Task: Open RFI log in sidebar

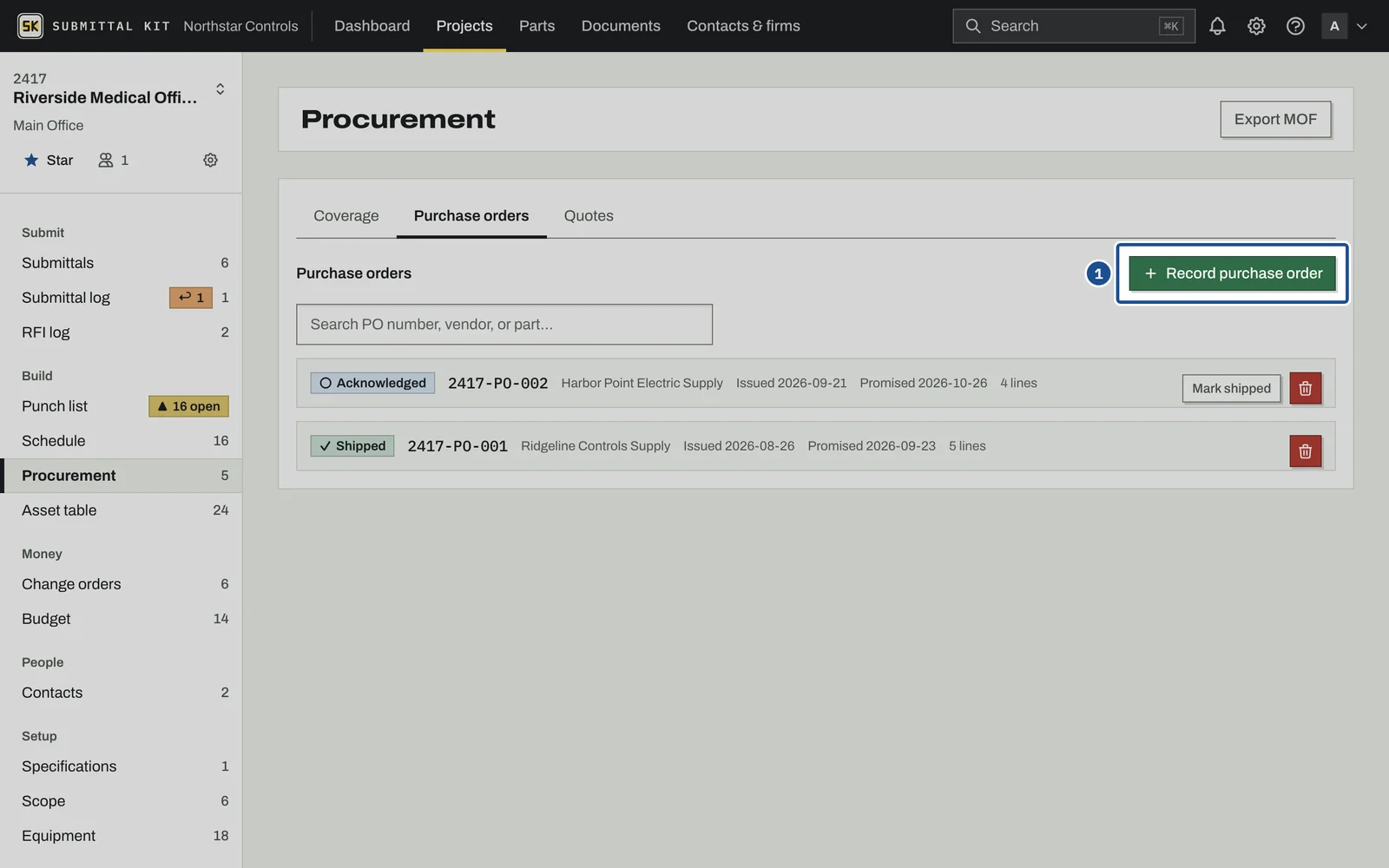Action: click(122, 332)
